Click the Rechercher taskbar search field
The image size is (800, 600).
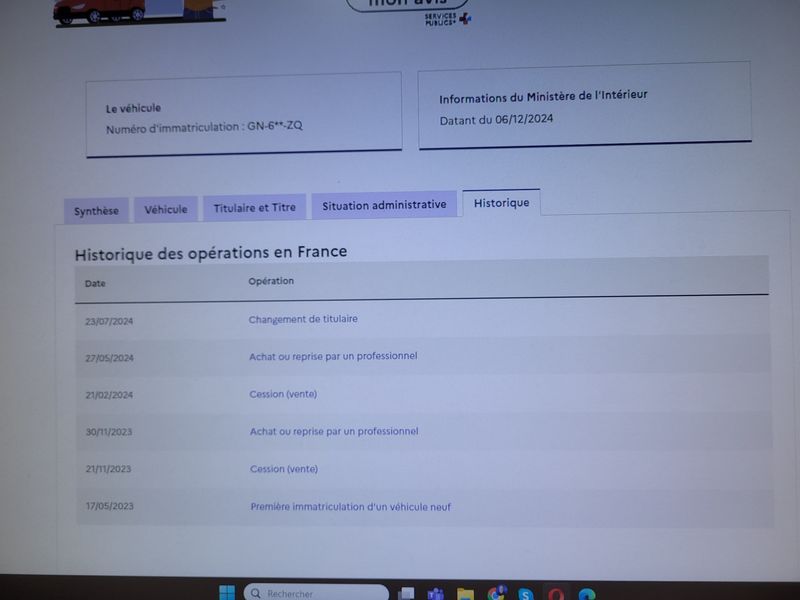tap(316, 593)
